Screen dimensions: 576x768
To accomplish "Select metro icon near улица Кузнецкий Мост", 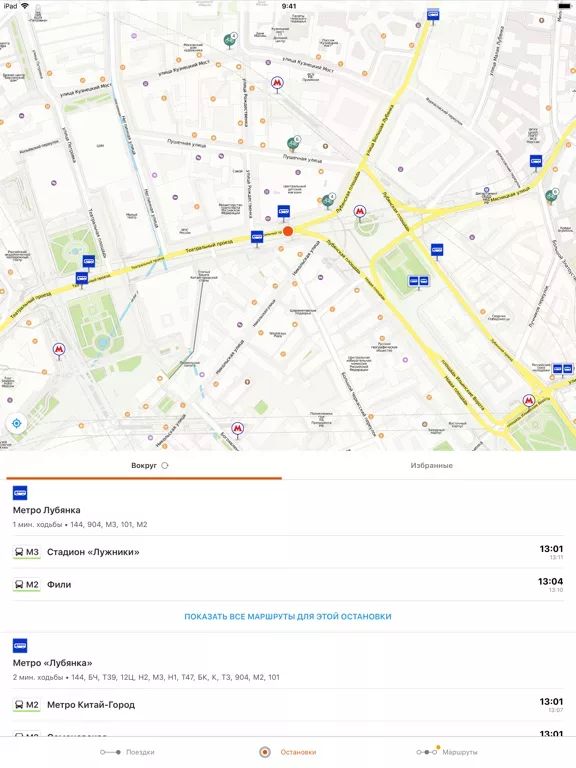I will pos(277,83).
